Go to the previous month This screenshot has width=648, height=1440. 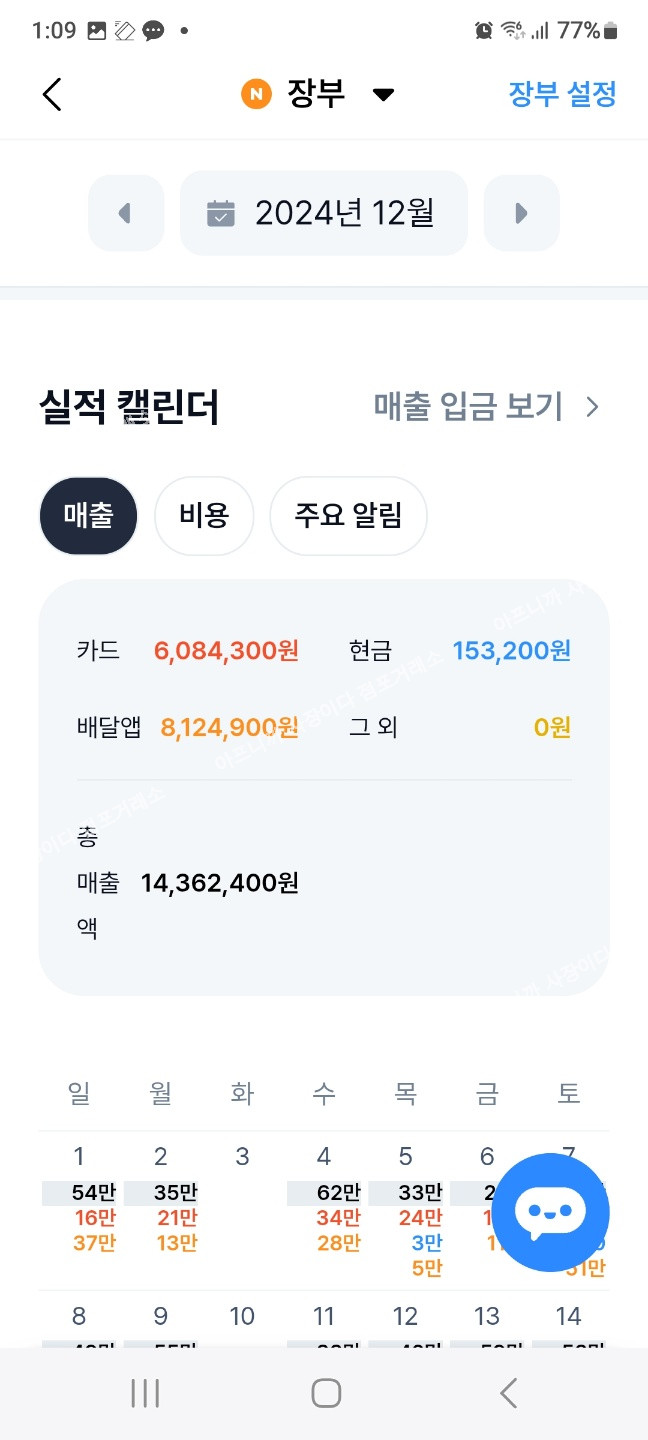[x=126, y=213]
